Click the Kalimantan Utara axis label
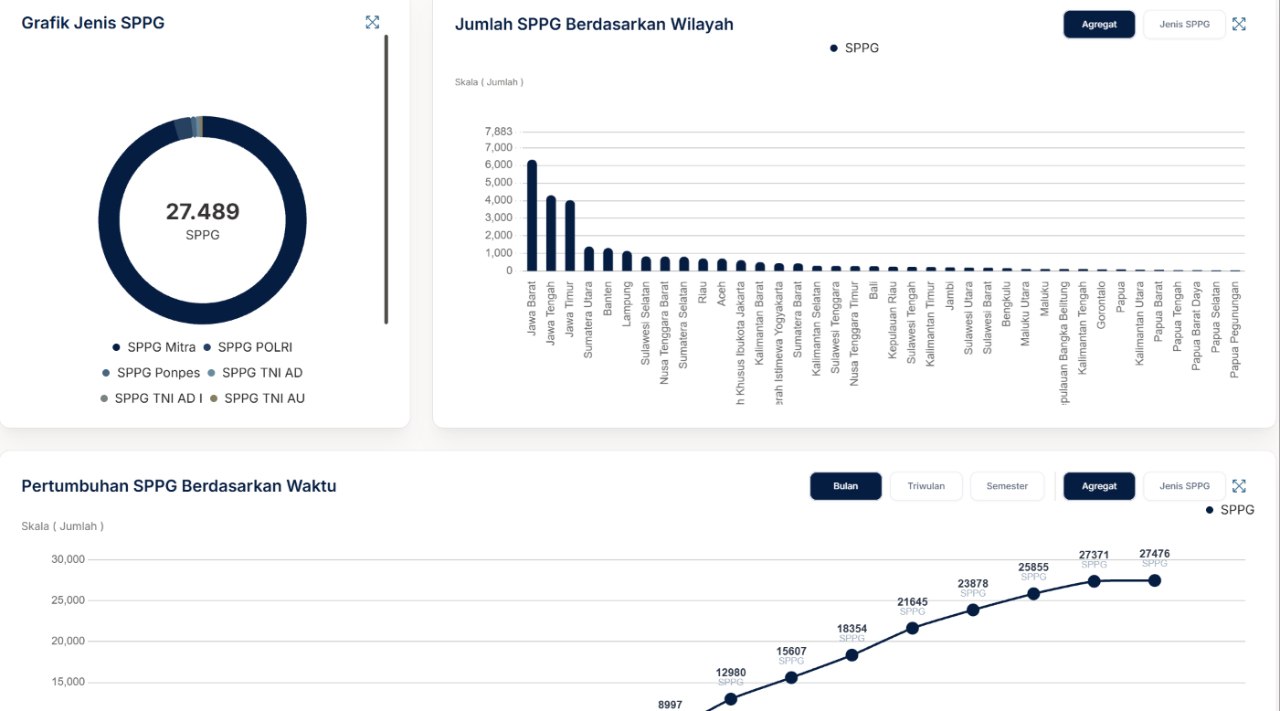1280x711 pixels. tap(1140, 324)
